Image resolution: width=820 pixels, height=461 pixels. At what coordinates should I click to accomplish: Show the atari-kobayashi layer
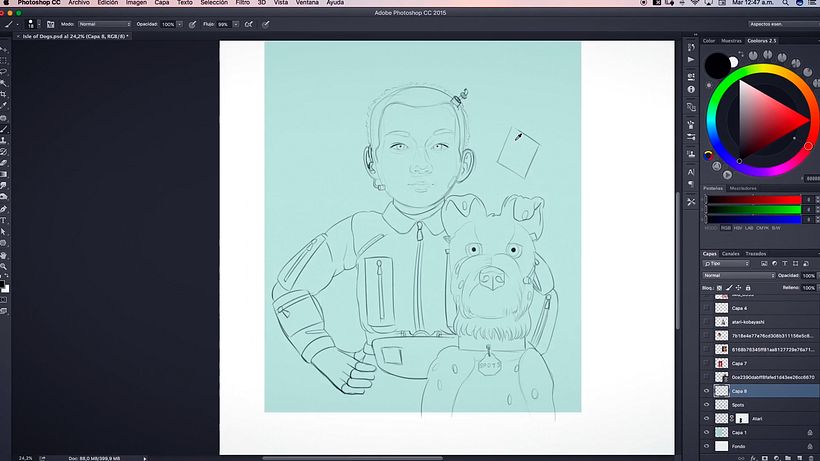[707, 321]
